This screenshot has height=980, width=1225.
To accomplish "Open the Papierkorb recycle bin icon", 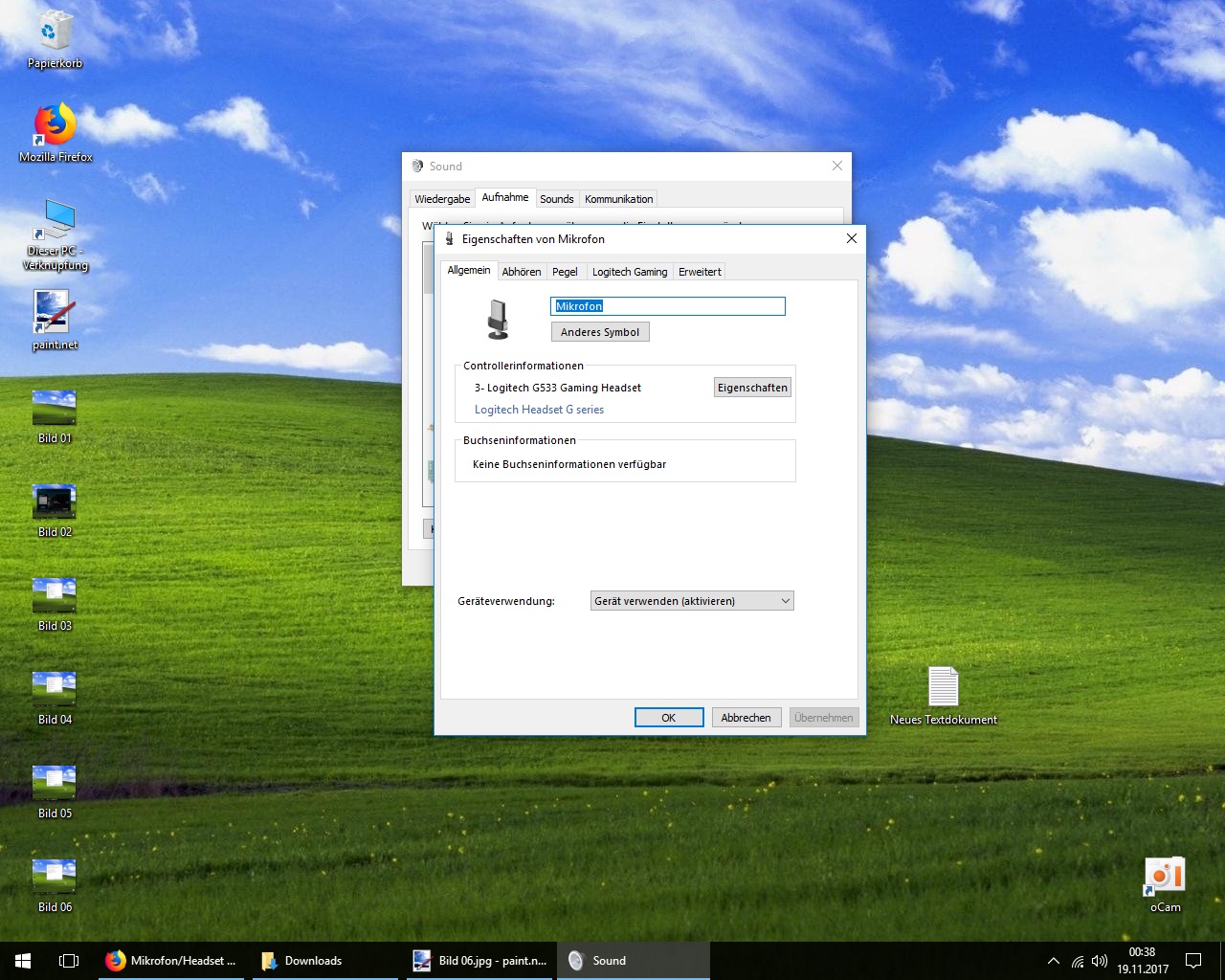I will click(x=55, y=38).
